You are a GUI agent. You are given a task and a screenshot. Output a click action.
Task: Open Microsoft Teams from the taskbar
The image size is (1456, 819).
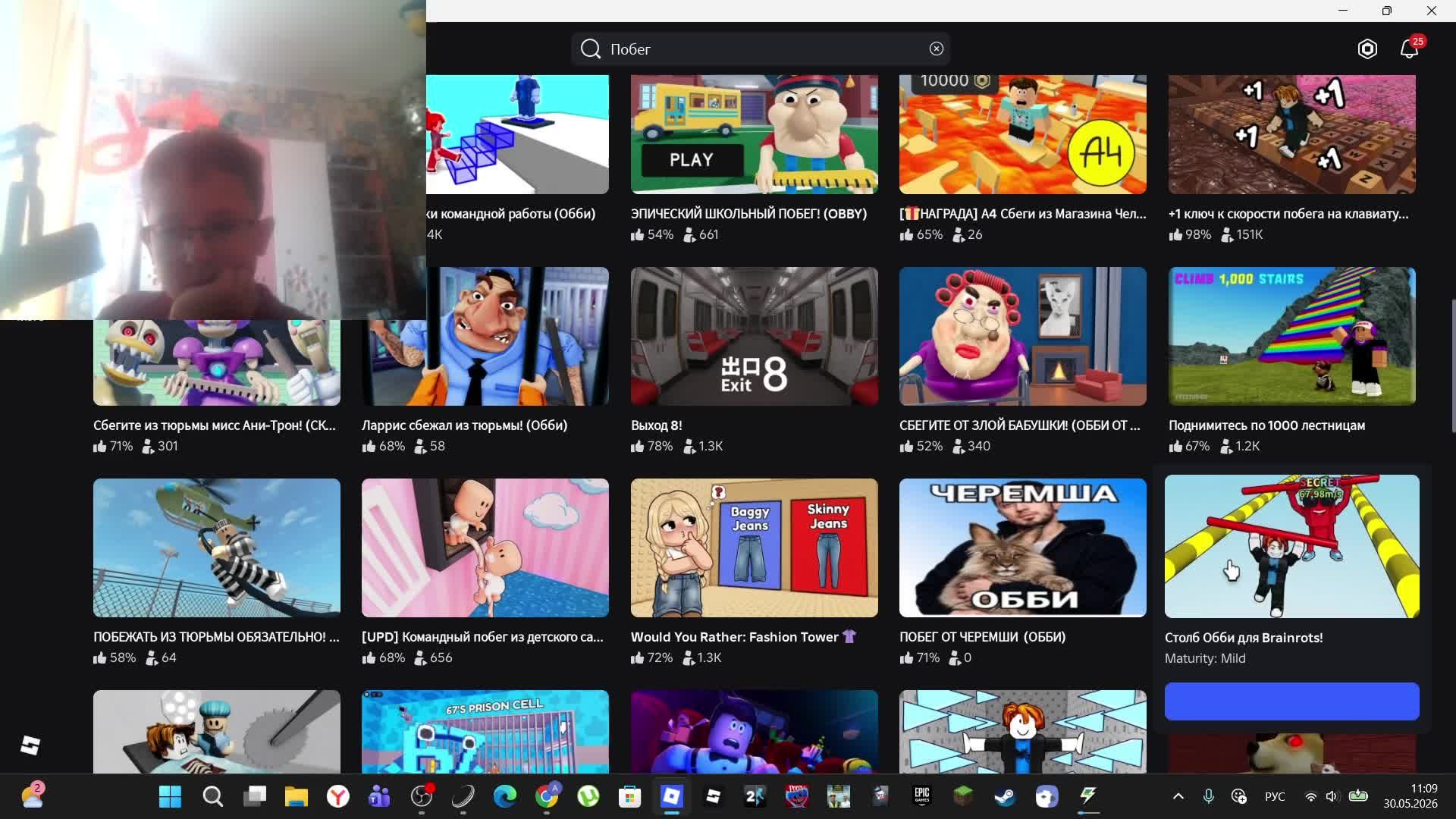tap(379, 796)
